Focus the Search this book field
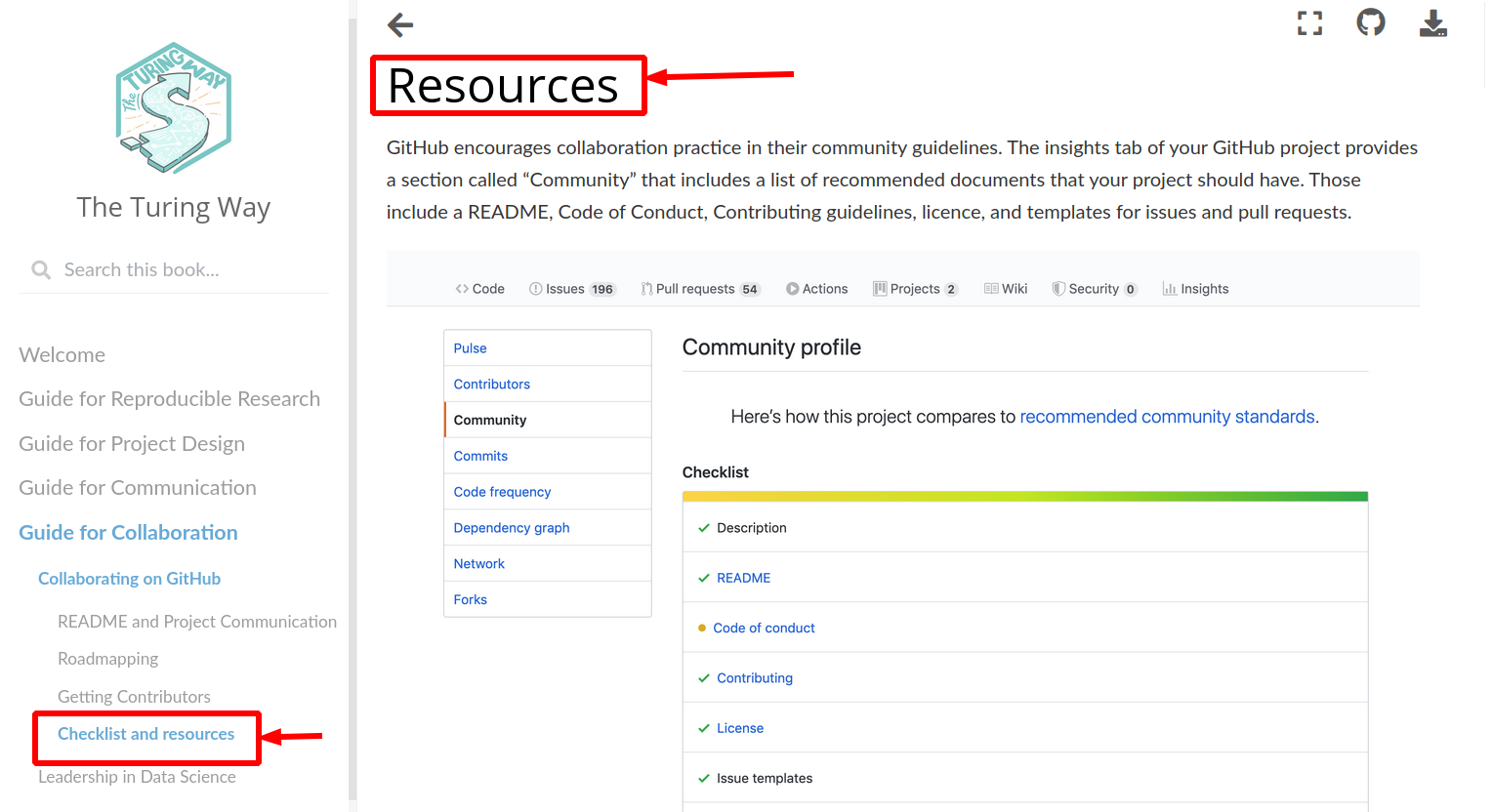 174,269
